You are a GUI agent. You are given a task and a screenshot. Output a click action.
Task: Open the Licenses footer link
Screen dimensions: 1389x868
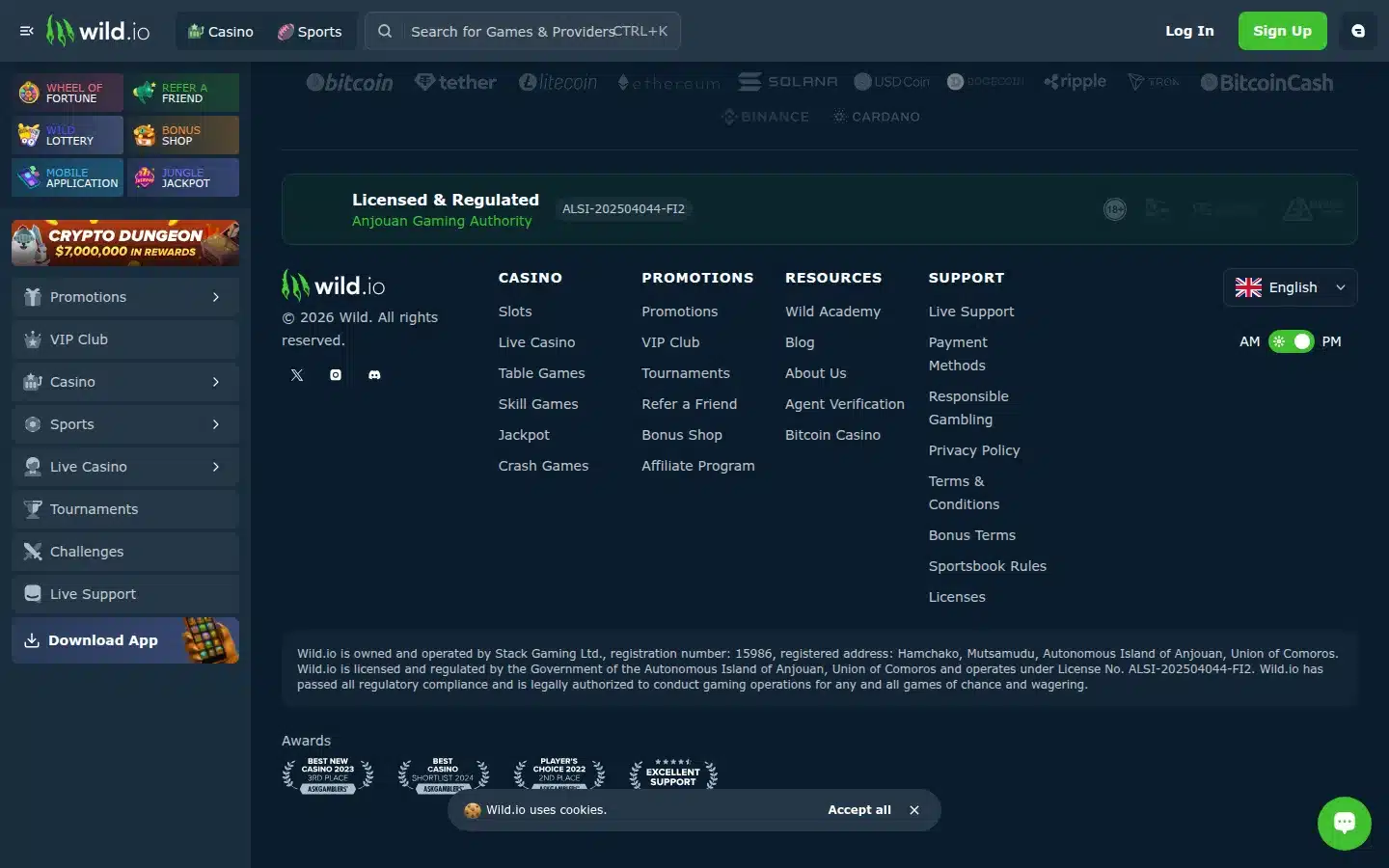pyautogui.click(x=957, y=597)
